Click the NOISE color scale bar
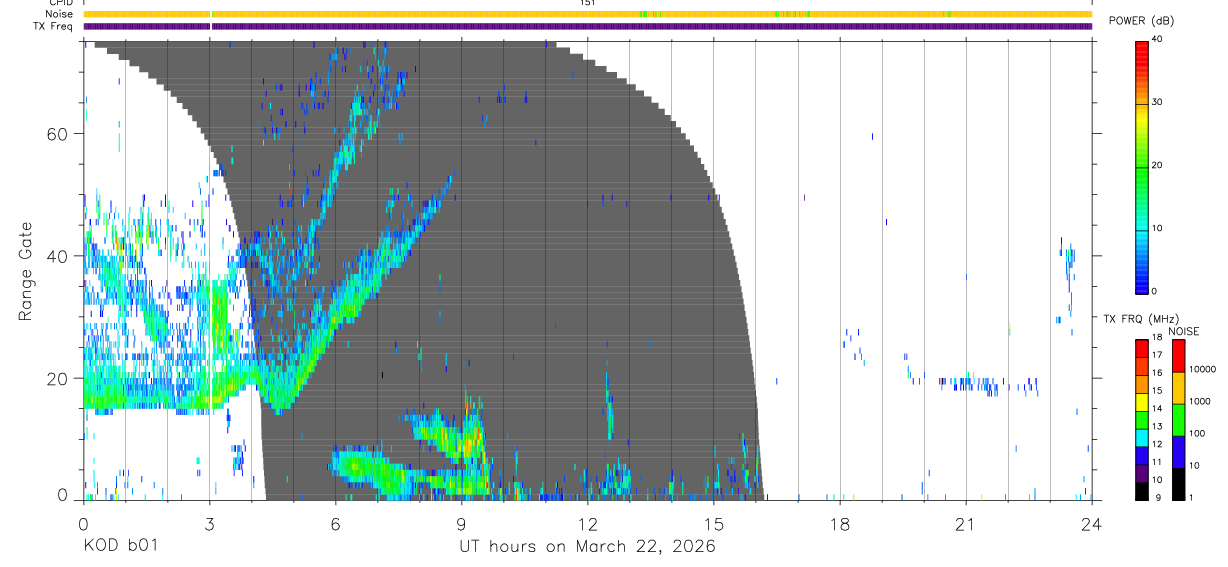The image size is (1228, 567). [x=1178, y=420]
